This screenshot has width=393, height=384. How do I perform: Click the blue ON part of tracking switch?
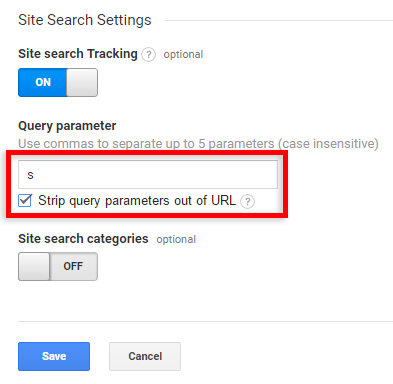(x=43, y=83)
